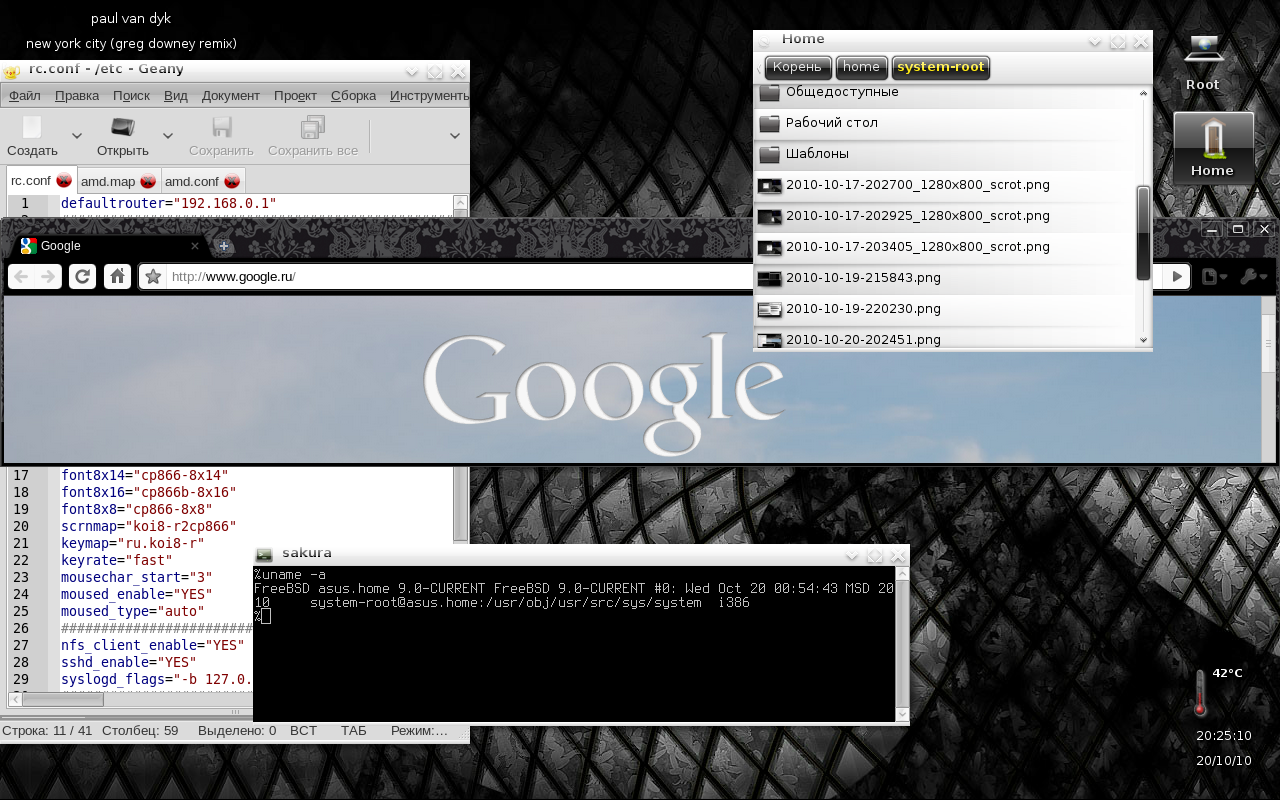The image size is (1280, 800).
Task: Click the Chrome reload page icon
Action: coord(82,277)
